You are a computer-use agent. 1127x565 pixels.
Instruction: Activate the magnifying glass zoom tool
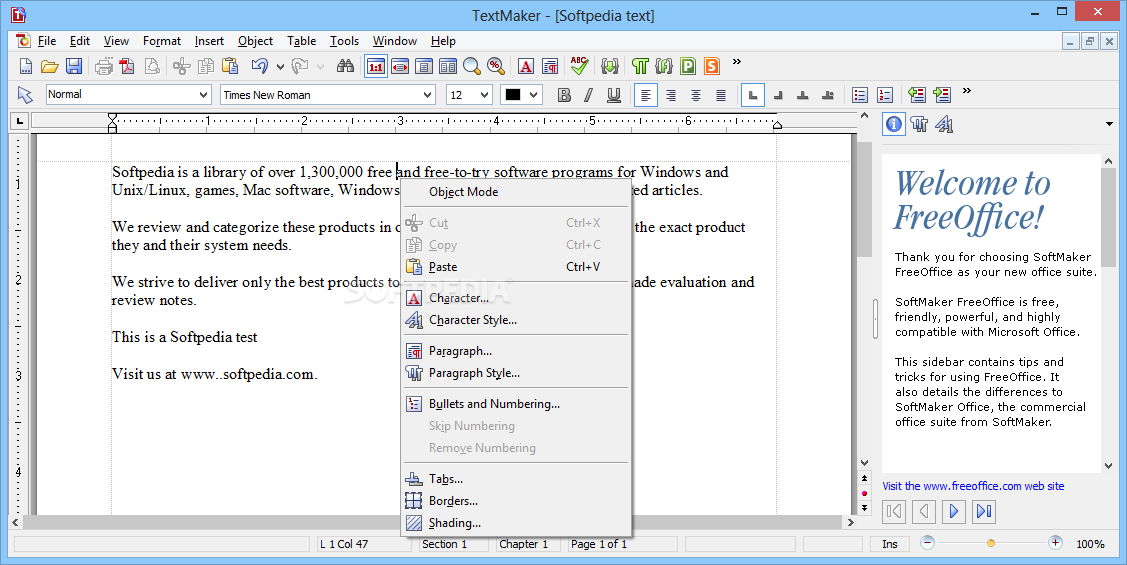tap(472, 67)
